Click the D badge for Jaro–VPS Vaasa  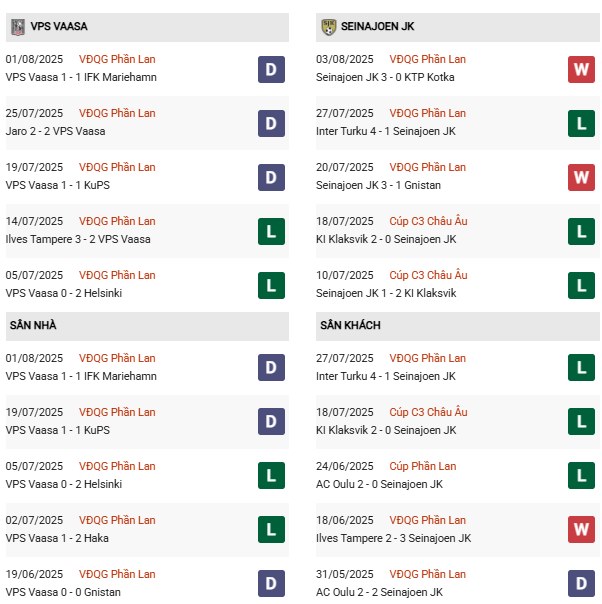click(x=270, y=123)
